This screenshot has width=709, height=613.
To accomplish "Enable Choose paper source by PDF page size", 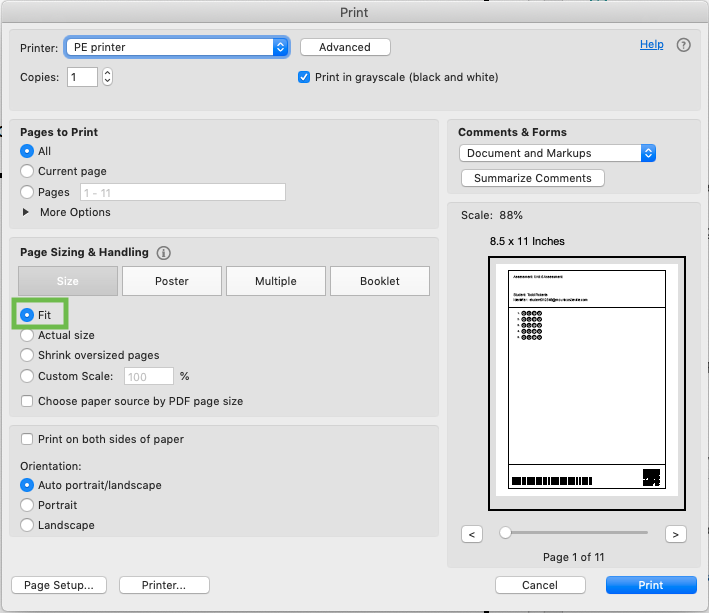I will click(x=27, y=401).
